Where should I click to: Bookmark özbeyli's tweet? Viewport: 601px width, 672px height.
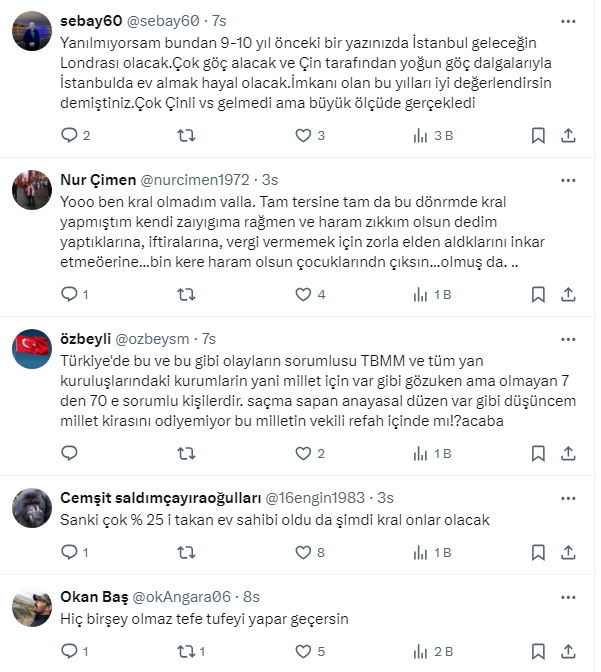click(x=538, y=453)
